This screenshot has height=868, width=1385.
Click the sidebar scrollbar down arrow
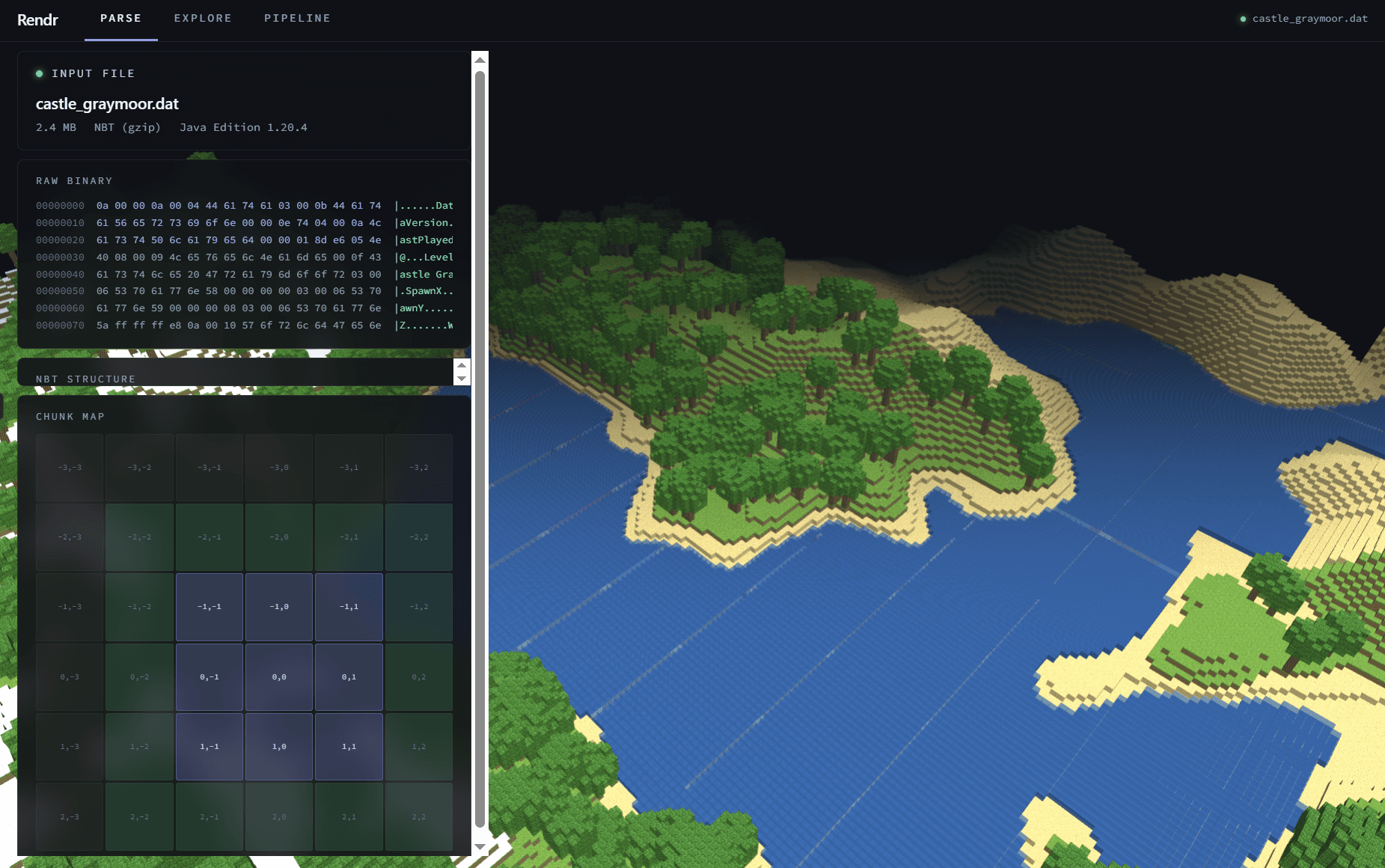(x=480, y=847)
